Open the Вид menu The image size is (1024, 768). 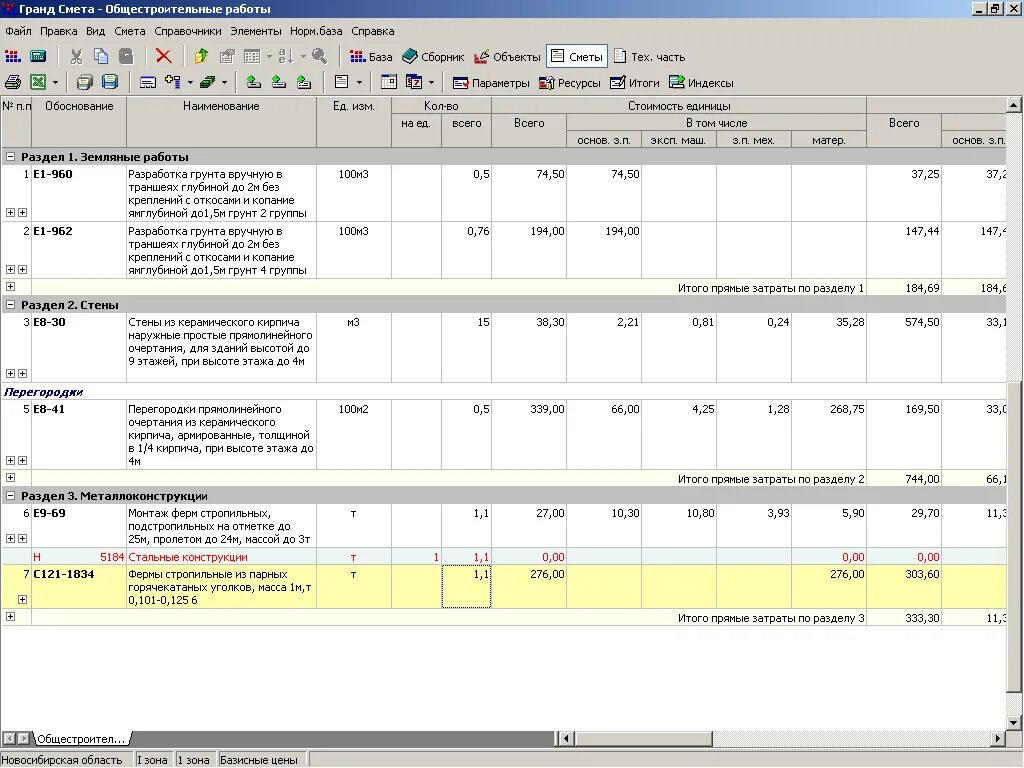pos(95,31)
